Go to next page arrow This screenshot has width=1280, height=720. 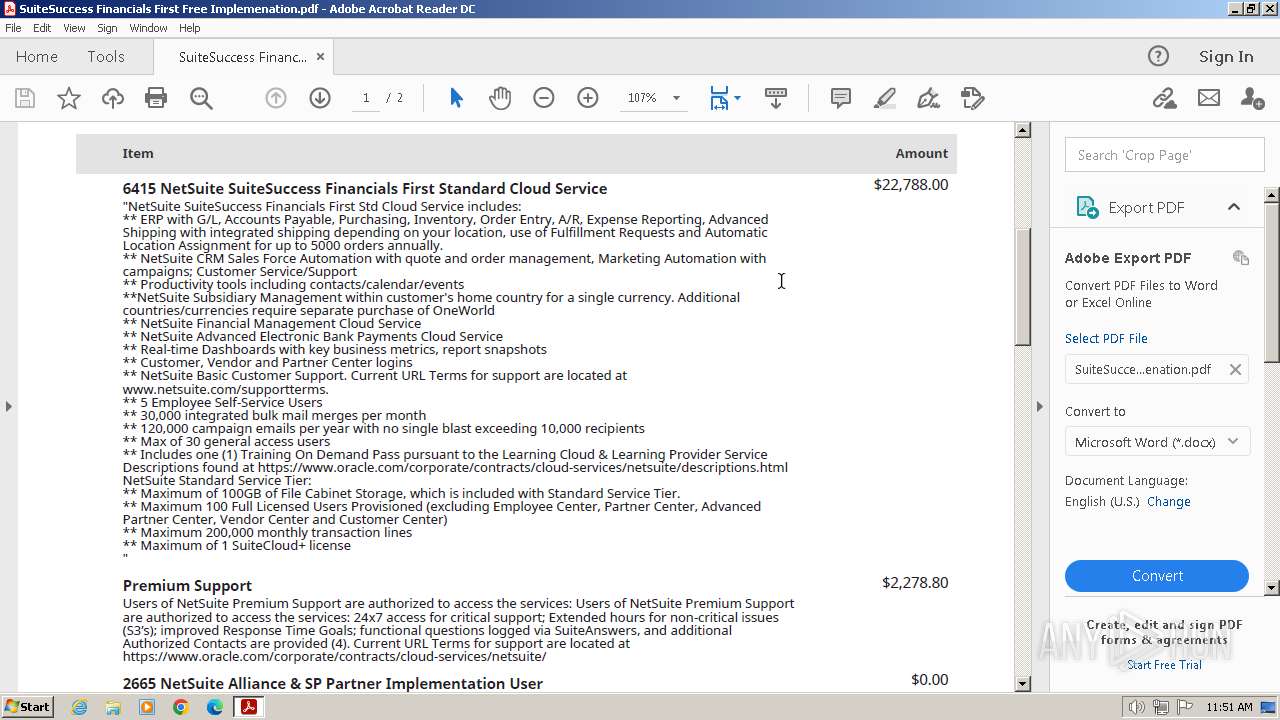point(320,98)
